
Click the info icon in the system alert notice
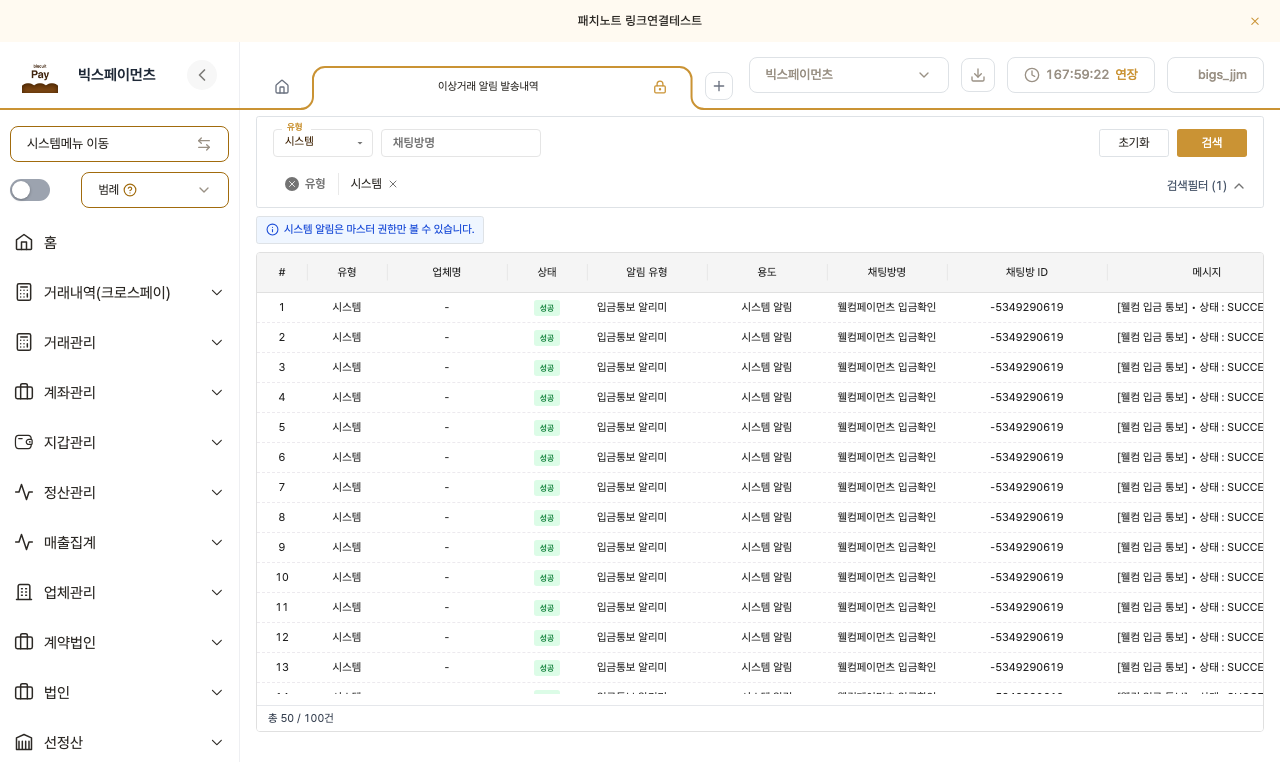tap(273, 230)
